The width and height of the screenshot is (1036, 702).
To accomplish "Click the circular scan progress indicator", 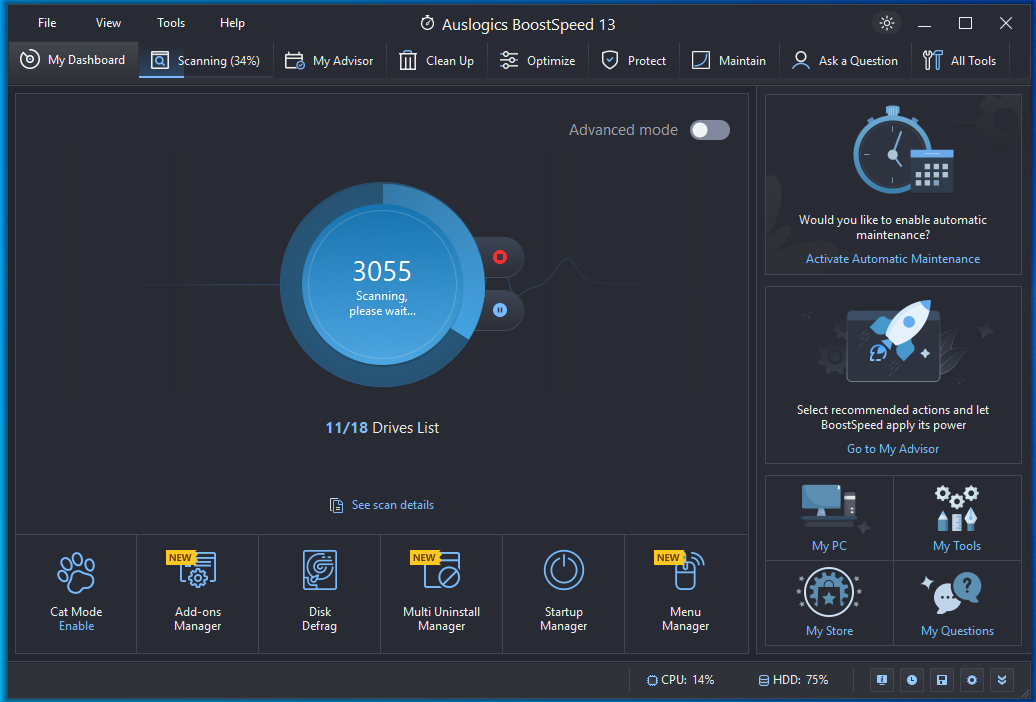I will point(383,284).
